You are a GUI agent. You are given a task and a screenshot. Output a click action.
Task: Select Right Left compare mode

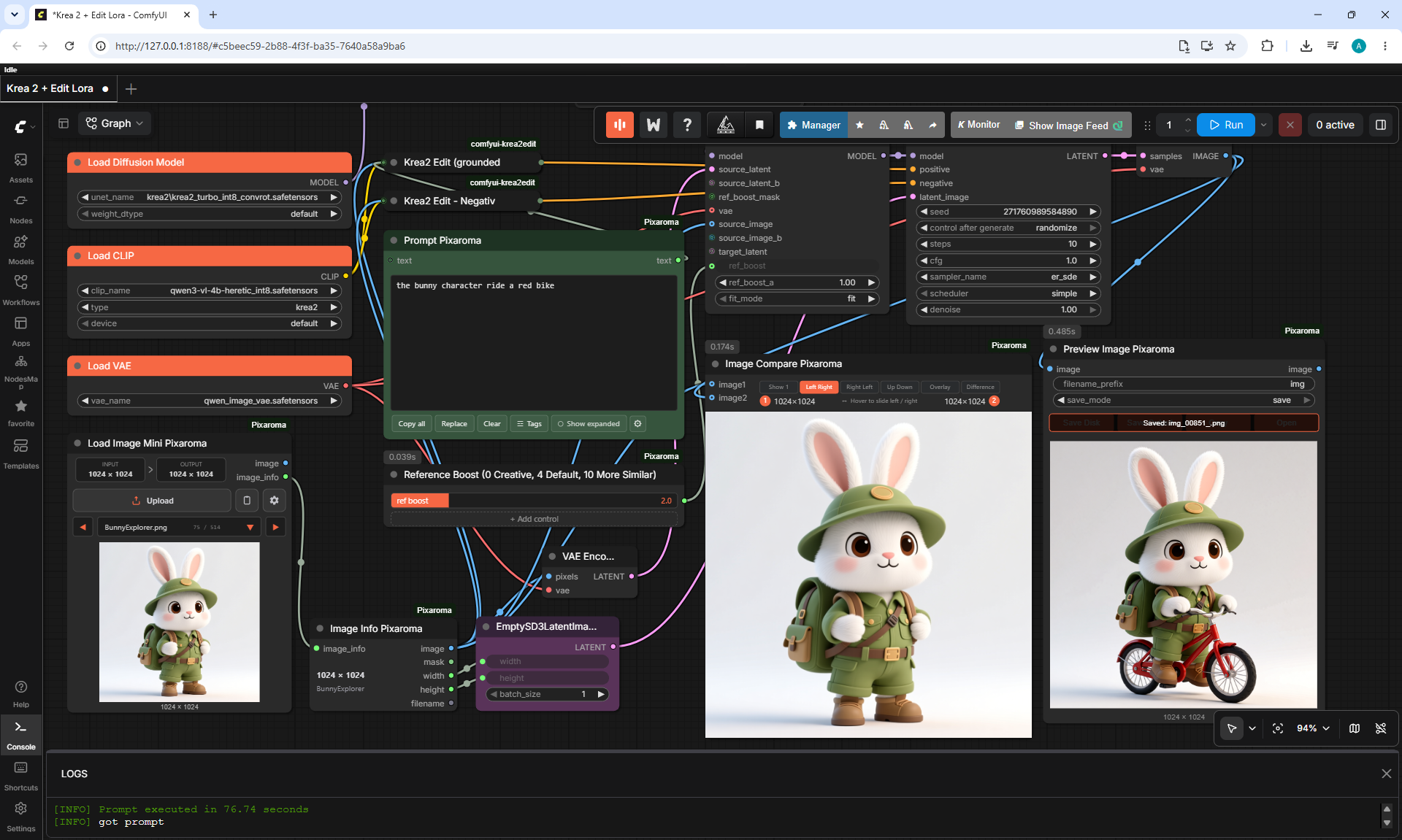coord(859,387)
